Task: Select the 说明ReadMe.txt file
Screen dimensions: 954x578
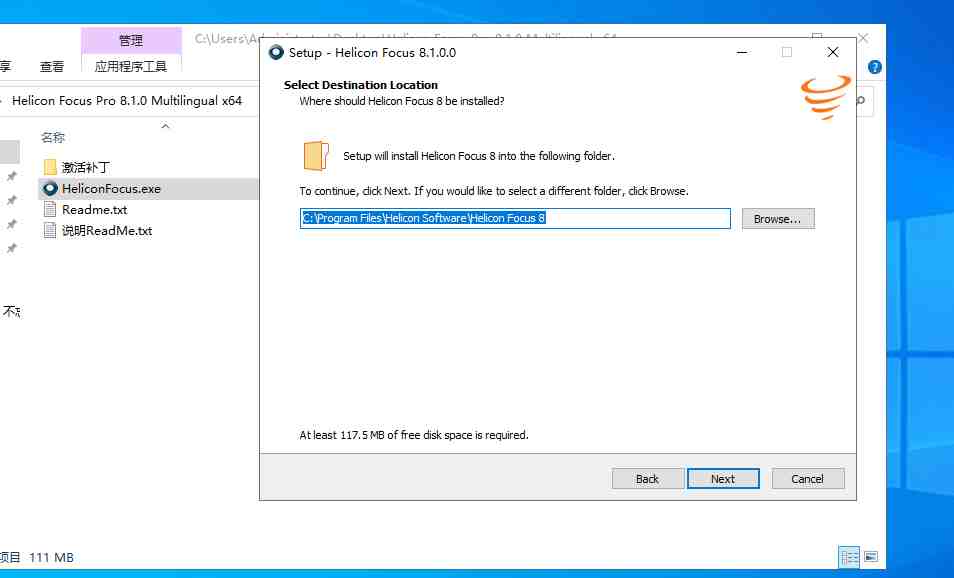Action: point(106,230)
